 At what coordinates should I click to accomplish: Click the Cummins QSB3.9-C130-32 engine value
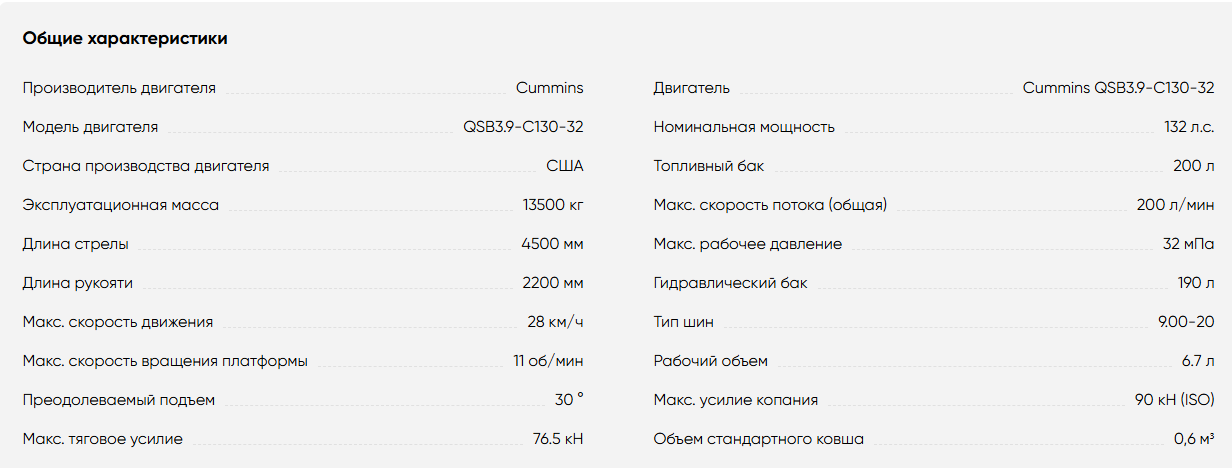tap(1119, 88)
